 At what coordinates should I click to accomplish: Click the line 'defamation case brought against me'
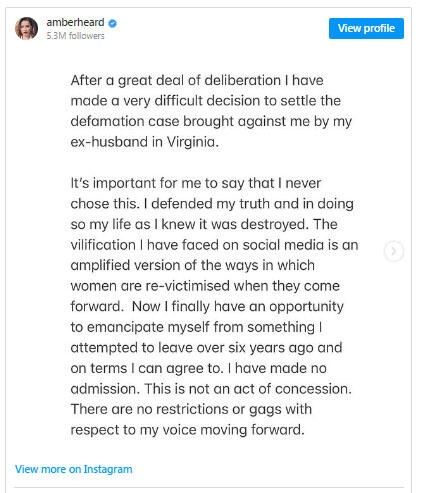click(211, 121)
